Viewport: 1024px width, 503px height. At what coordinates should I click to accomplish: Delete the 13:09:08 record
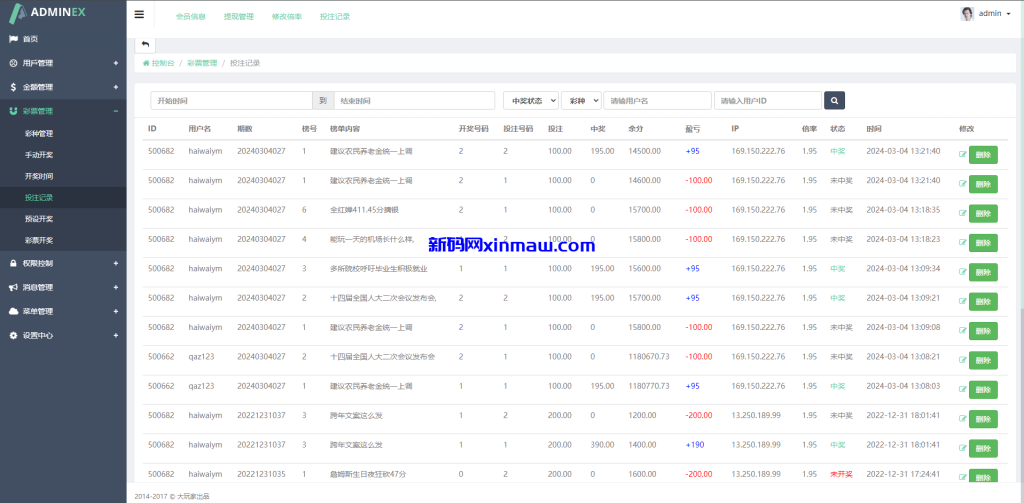[983, 331]
